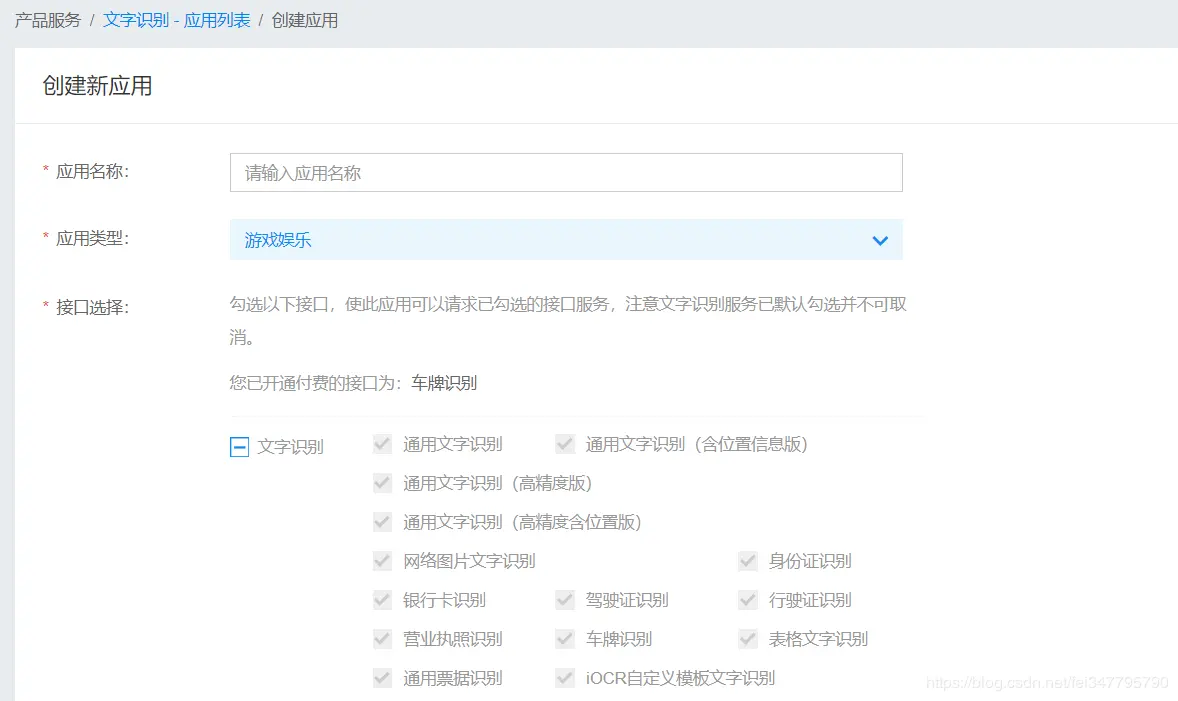This screenshot has width=1178, height=701.
Task: Enable iOCR自定义模板文字识别 option
Action: [564, 677]
